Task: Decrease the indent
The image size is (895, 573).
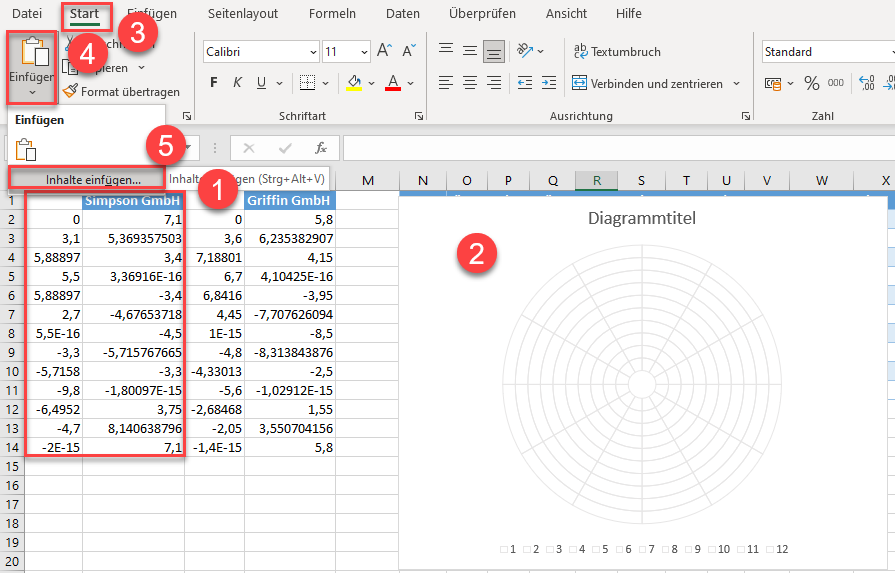Action: pos(525,83)
